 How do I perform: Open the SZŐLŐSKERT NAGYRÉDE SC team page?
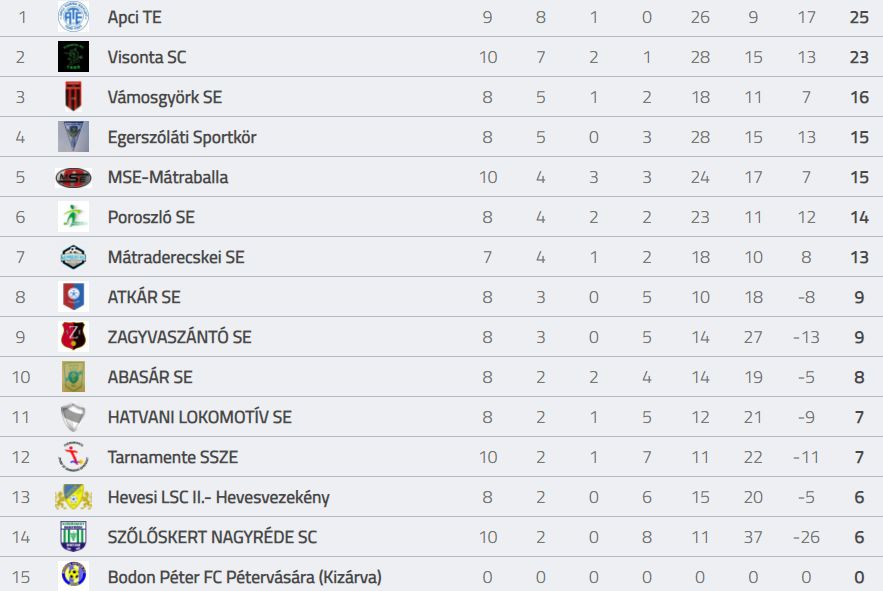click(212, 537)
